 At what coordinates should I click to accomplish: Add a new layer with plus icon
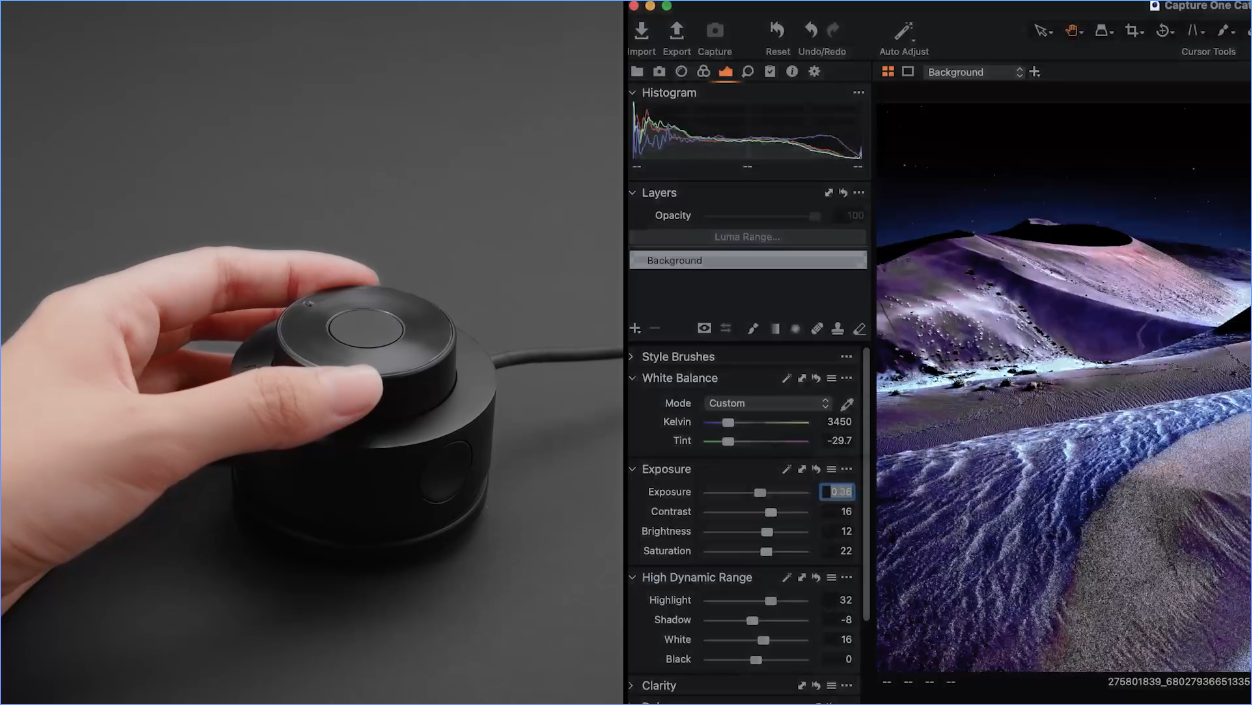point(635,328)
